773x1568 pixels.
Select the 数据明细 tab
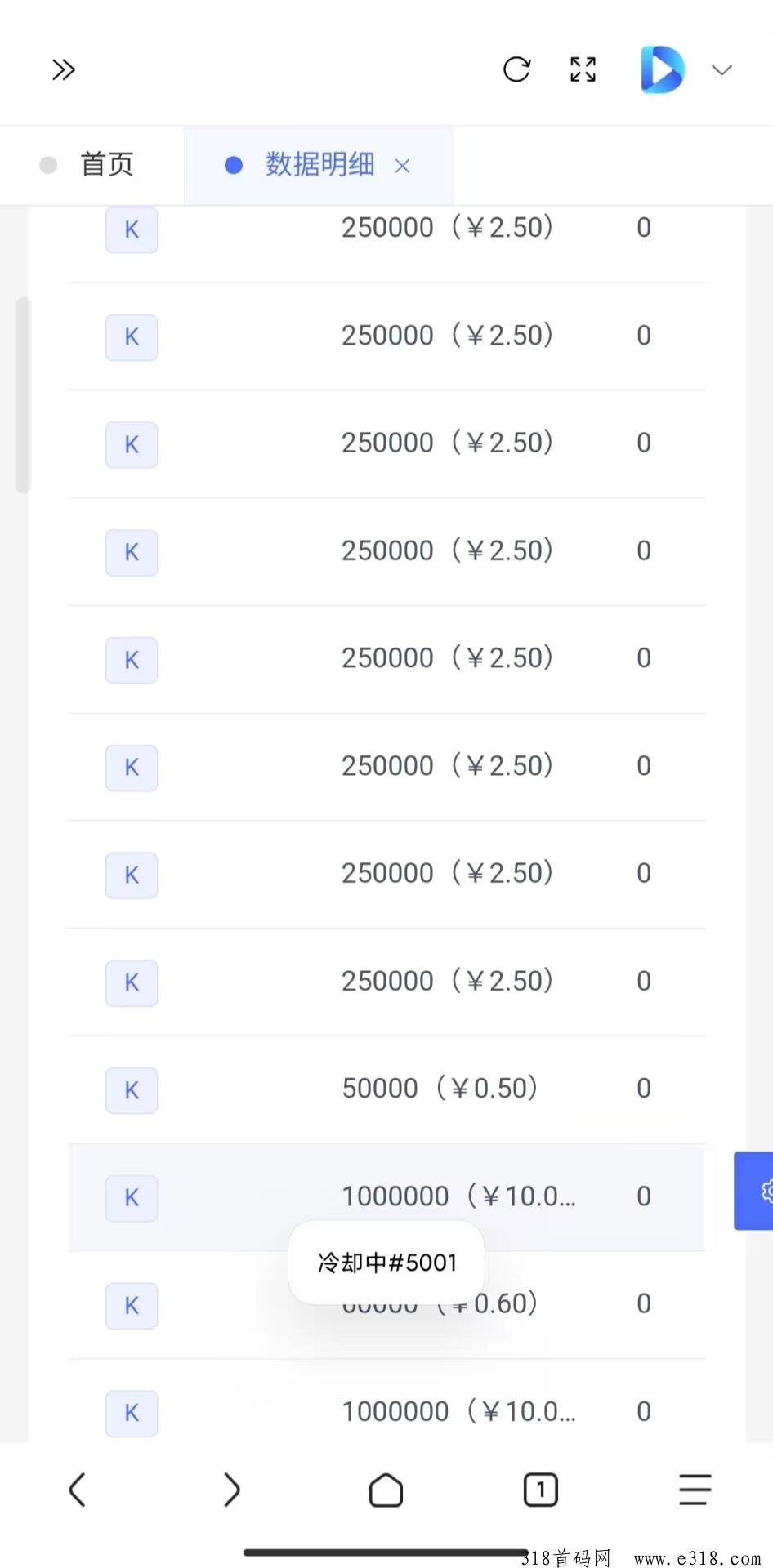[x=319, y=165]
